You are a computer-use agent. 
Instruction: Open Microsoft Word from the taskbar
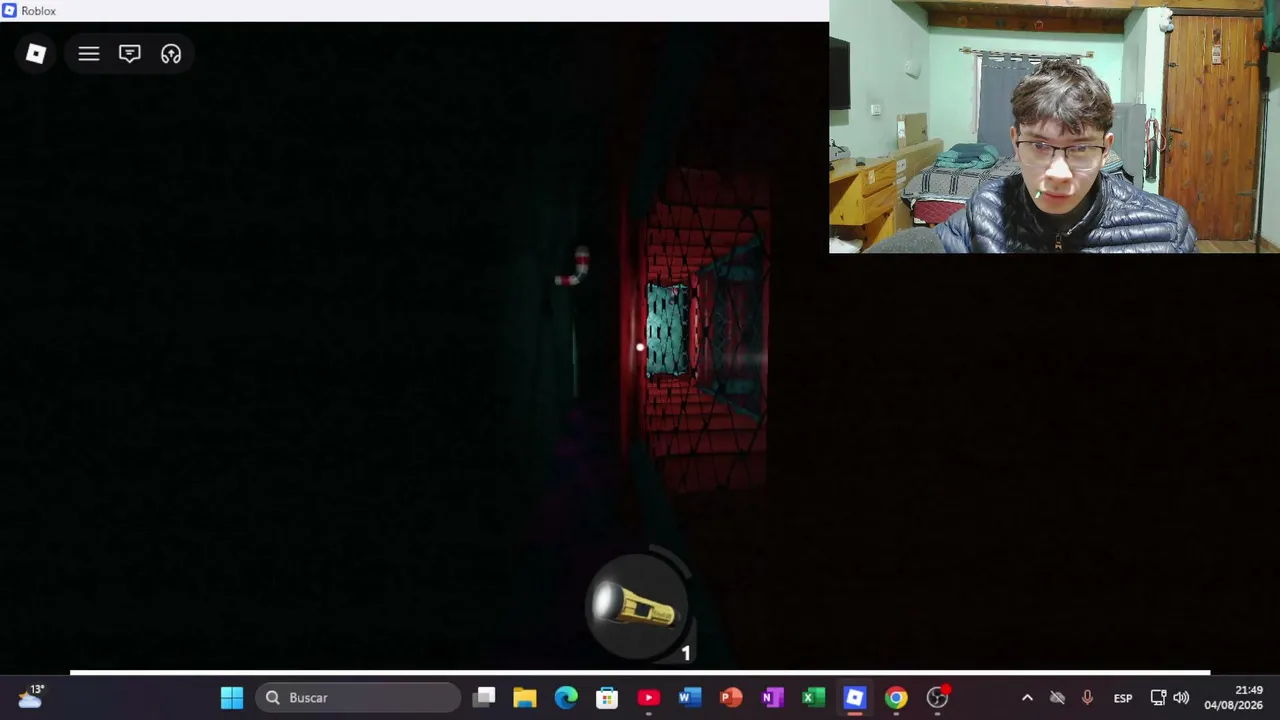tap(689, 698)
